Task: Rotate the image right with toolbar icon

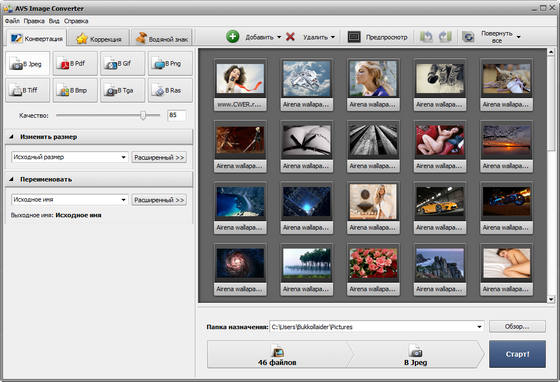Action: (x=445, y=36)
